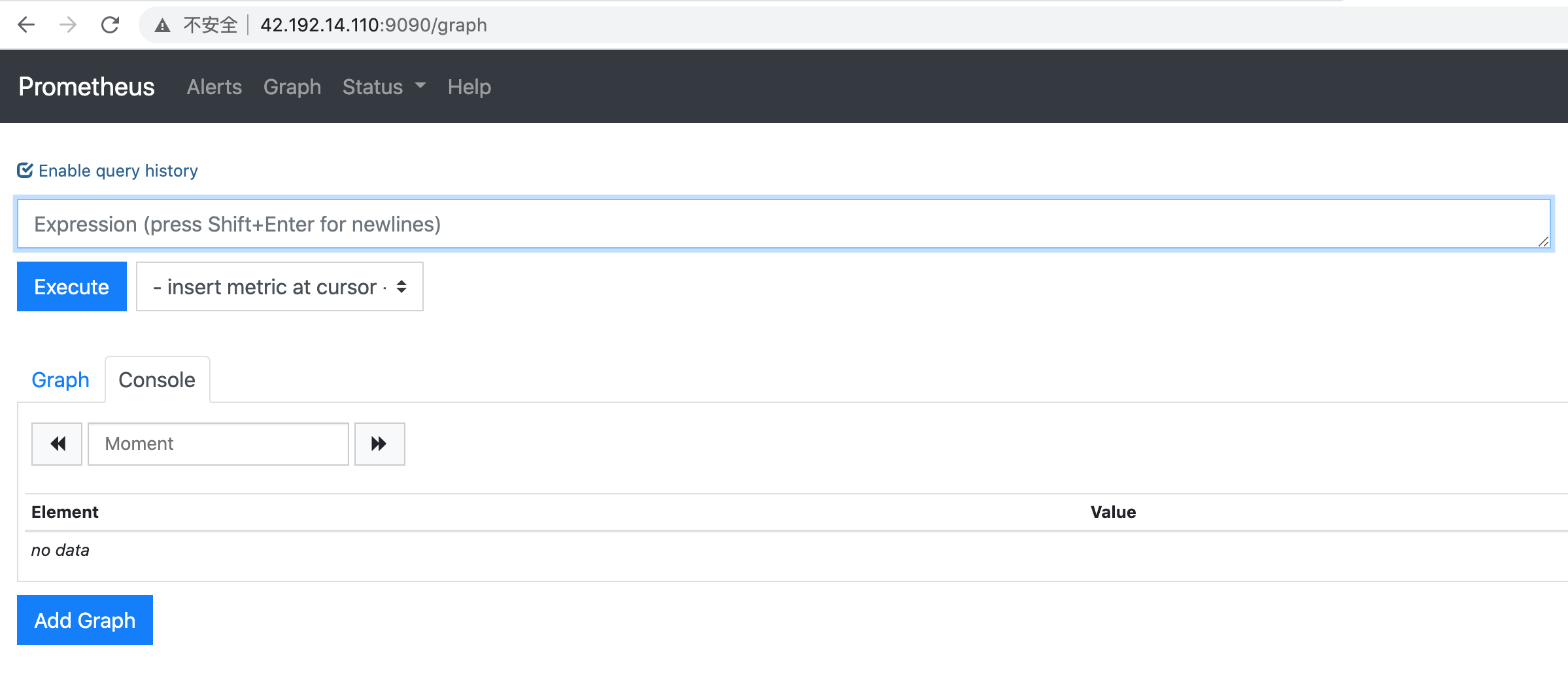Click the browser forward arrow

[x=68, y=25]
